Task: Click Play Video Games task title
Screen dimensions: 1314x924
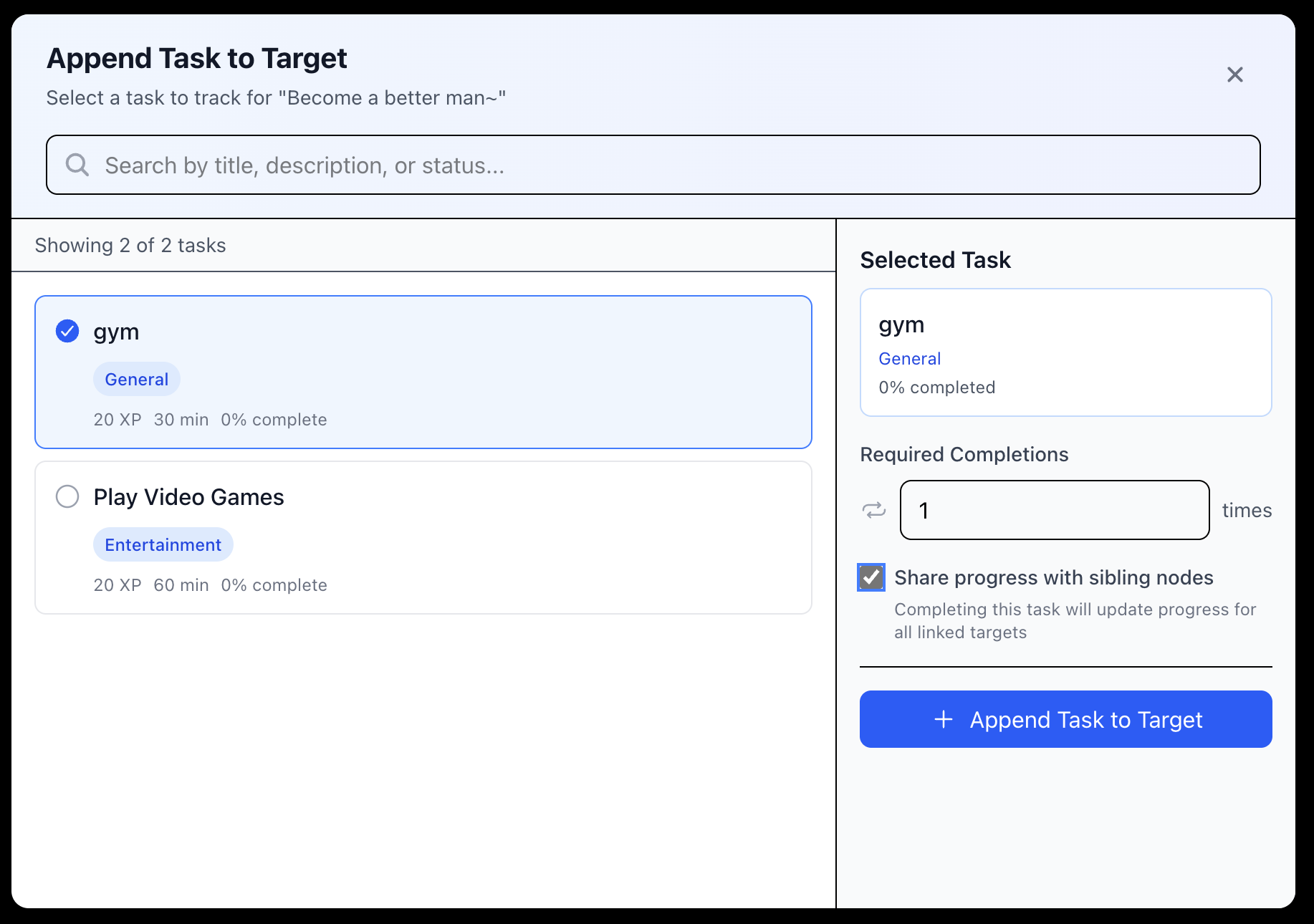Action: [x=188, y=496]
